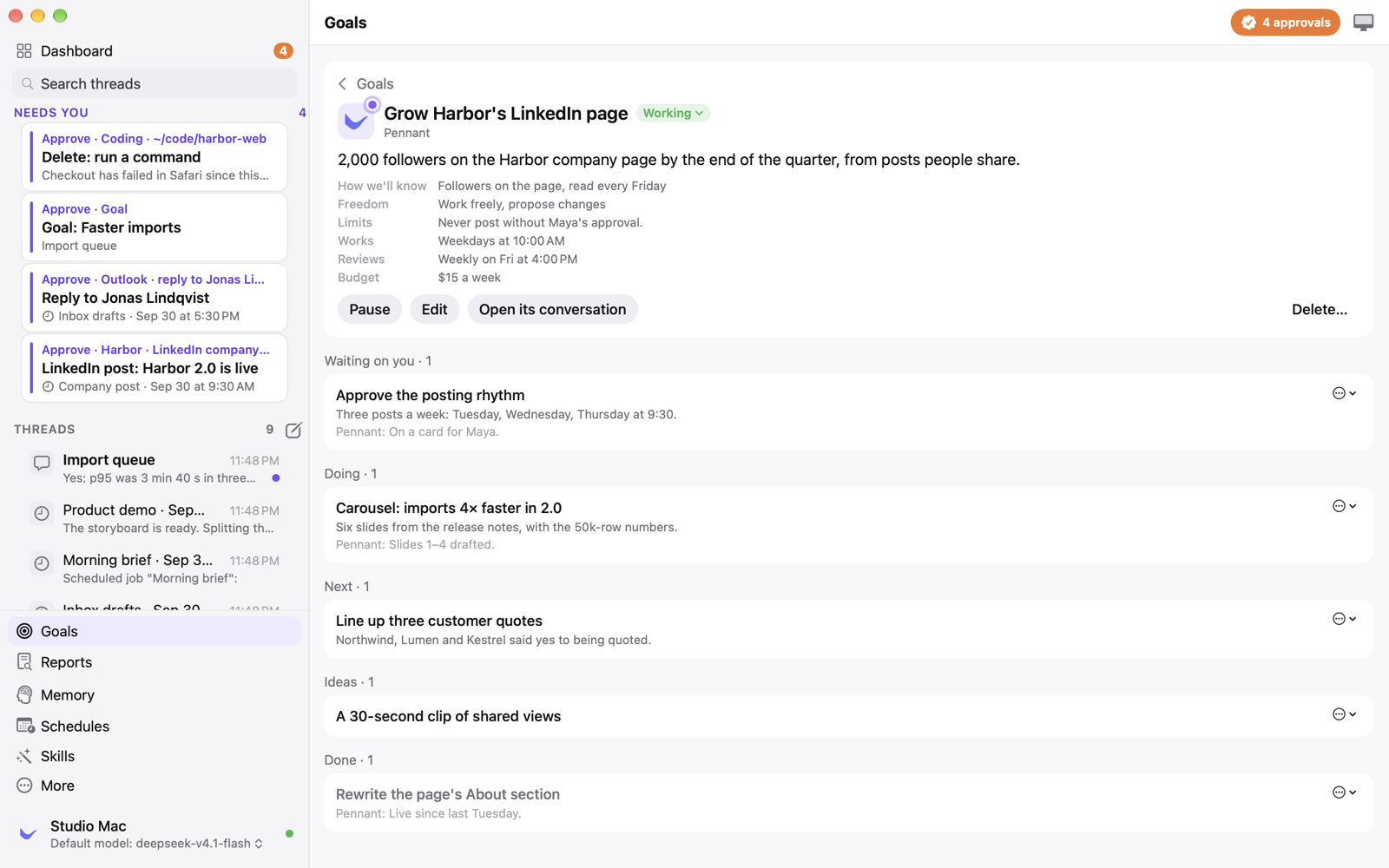The height and width of the screenshot is (868, 1389).
Task: Open Skills in the sidebar
Action: 155,756
